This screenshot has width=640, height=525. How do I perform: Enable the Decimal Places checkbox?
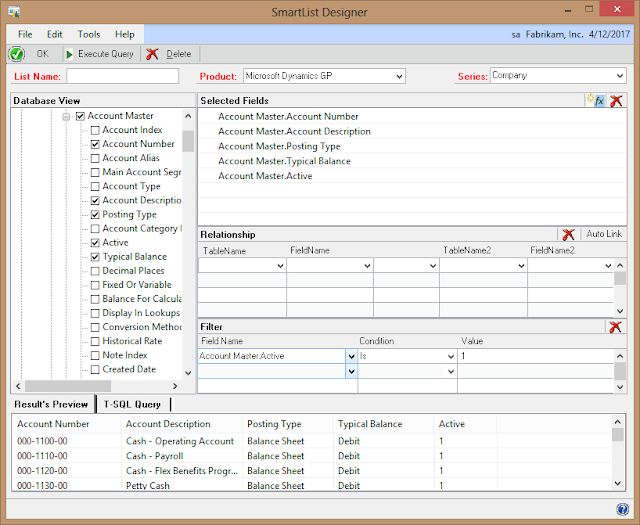click(x=95, y=271)
